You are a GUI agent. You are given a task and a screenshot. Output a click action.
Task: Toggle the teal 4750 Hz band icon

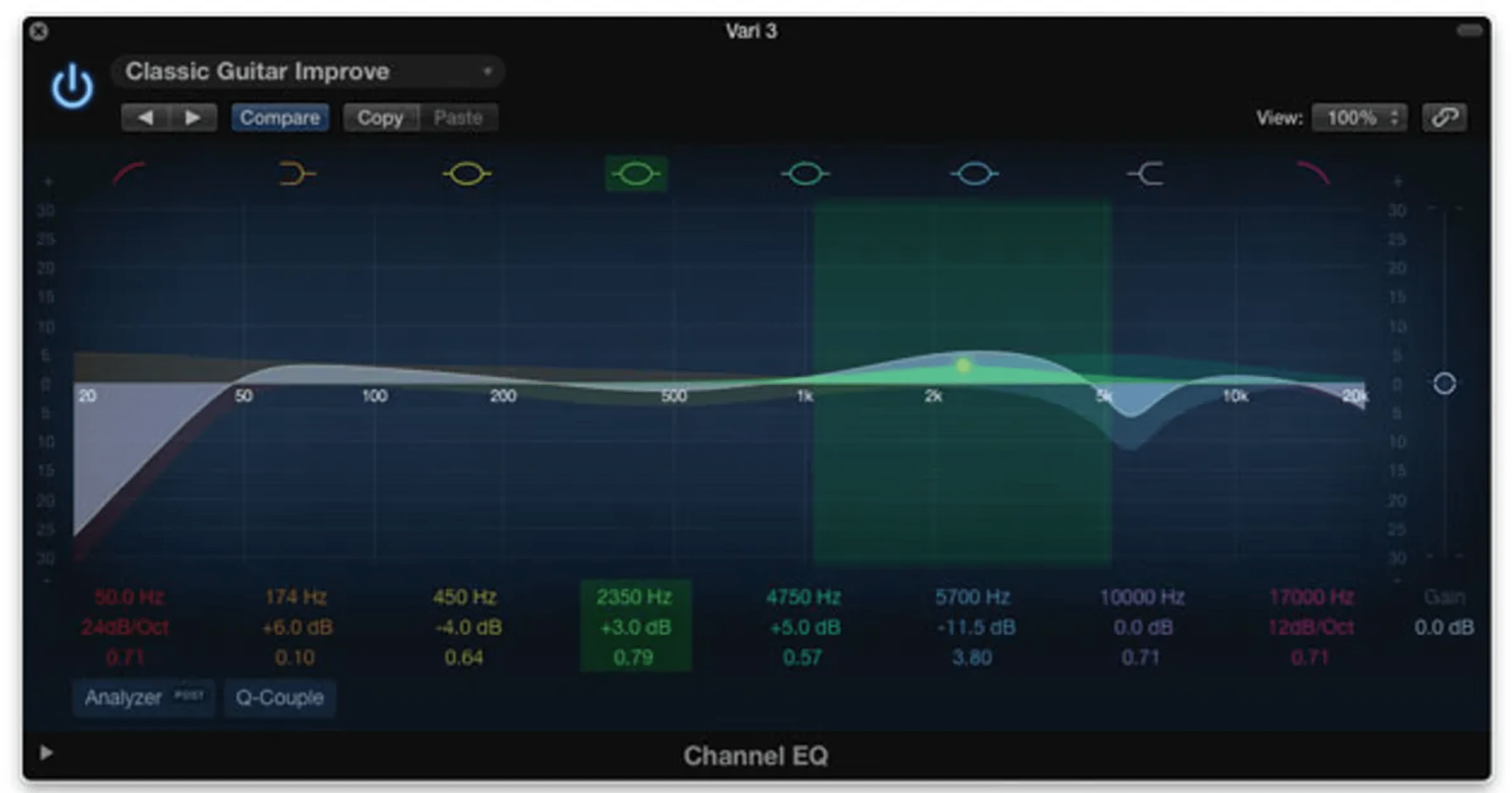coord(805,174)
